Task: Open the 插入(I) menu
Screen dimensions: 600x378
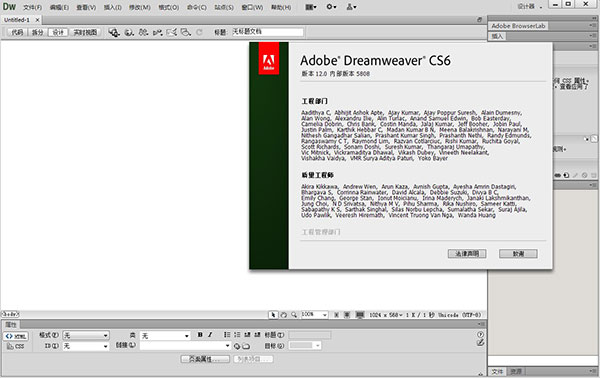Action: [112, 7]
